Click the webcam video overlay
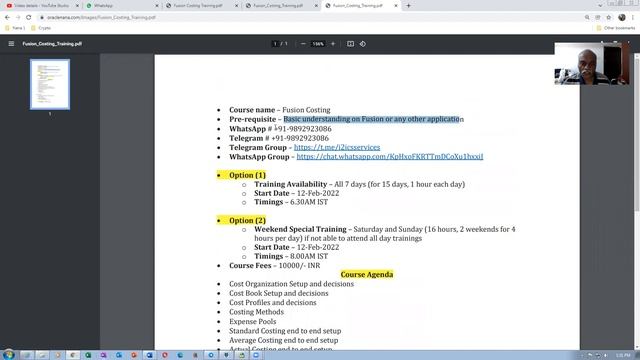 (591, 64)
